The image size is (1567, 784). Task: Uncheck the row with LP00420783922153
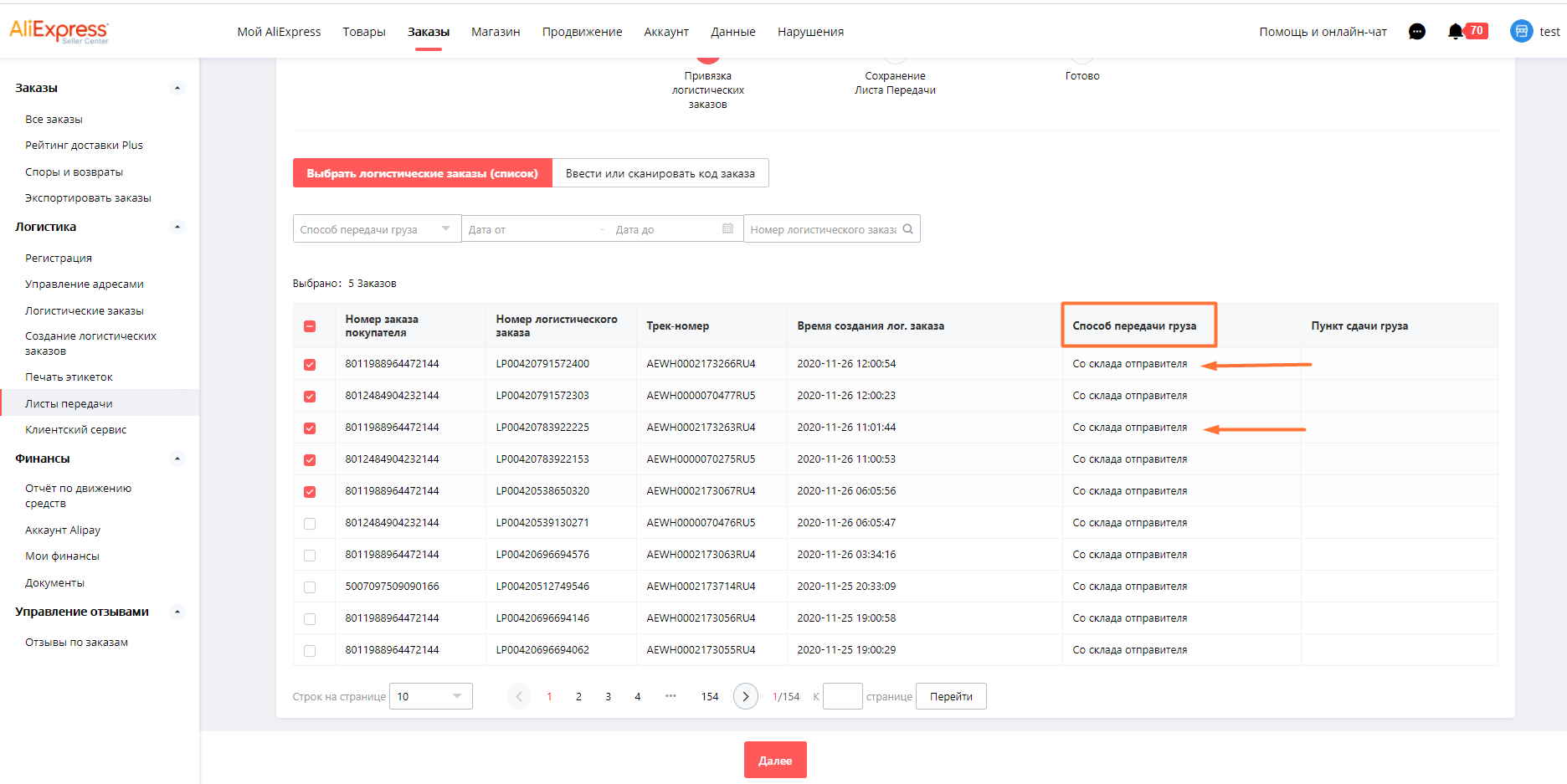click(x=310, y=459)
